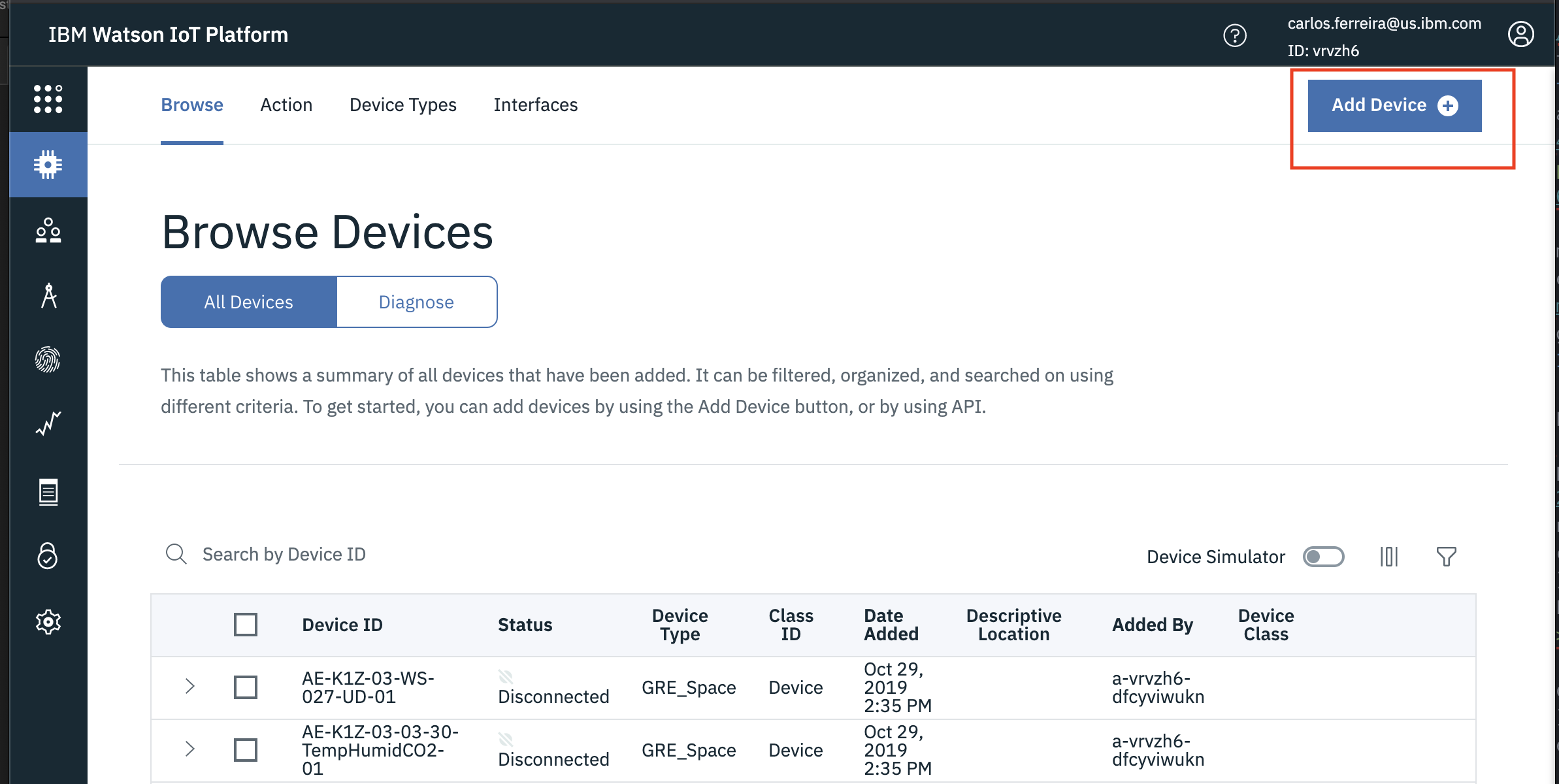
Task: Open the Members icon in sidebar
Action: [48, 231]
